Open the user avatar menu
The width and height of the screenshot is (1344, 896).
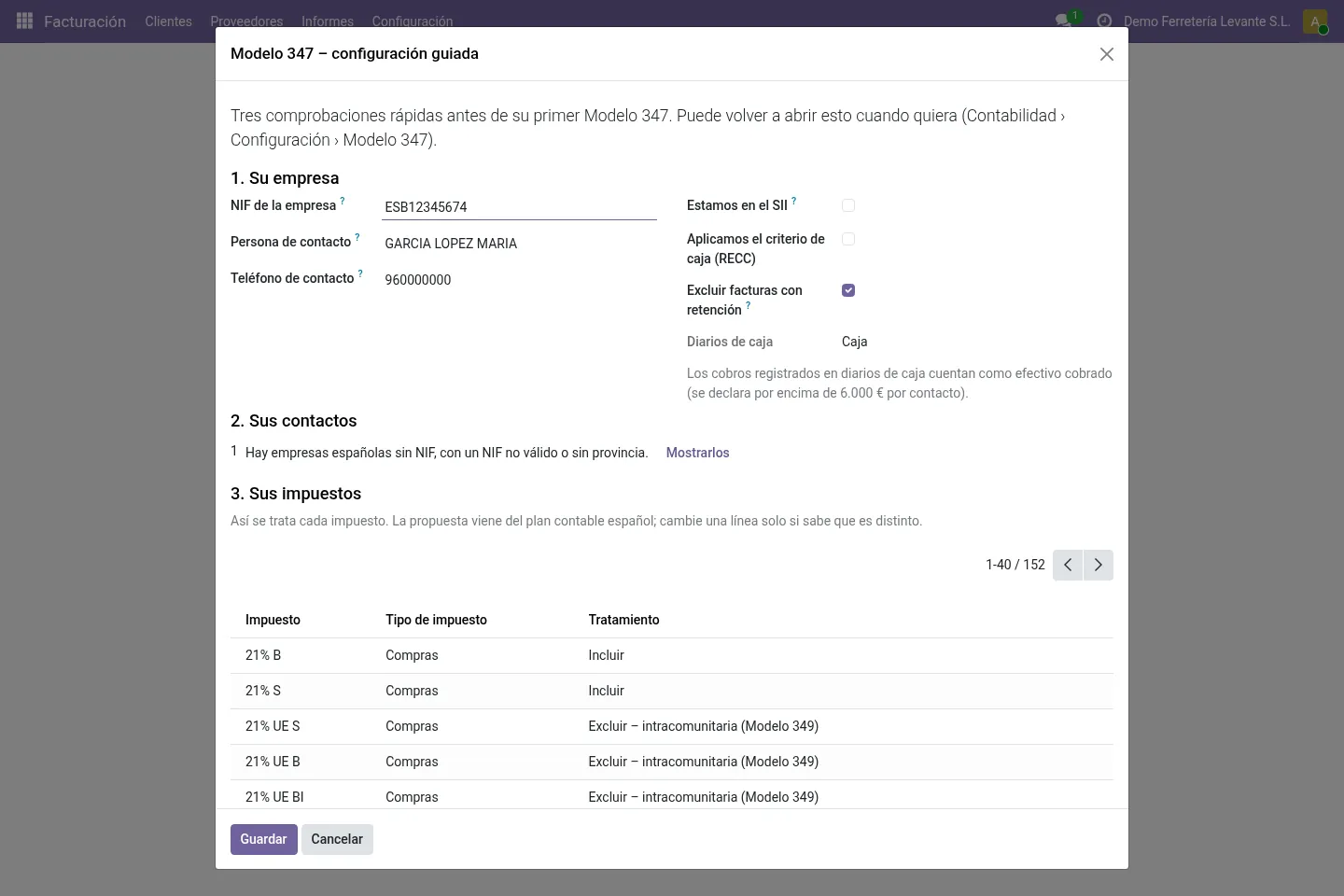click(1315, 21)
